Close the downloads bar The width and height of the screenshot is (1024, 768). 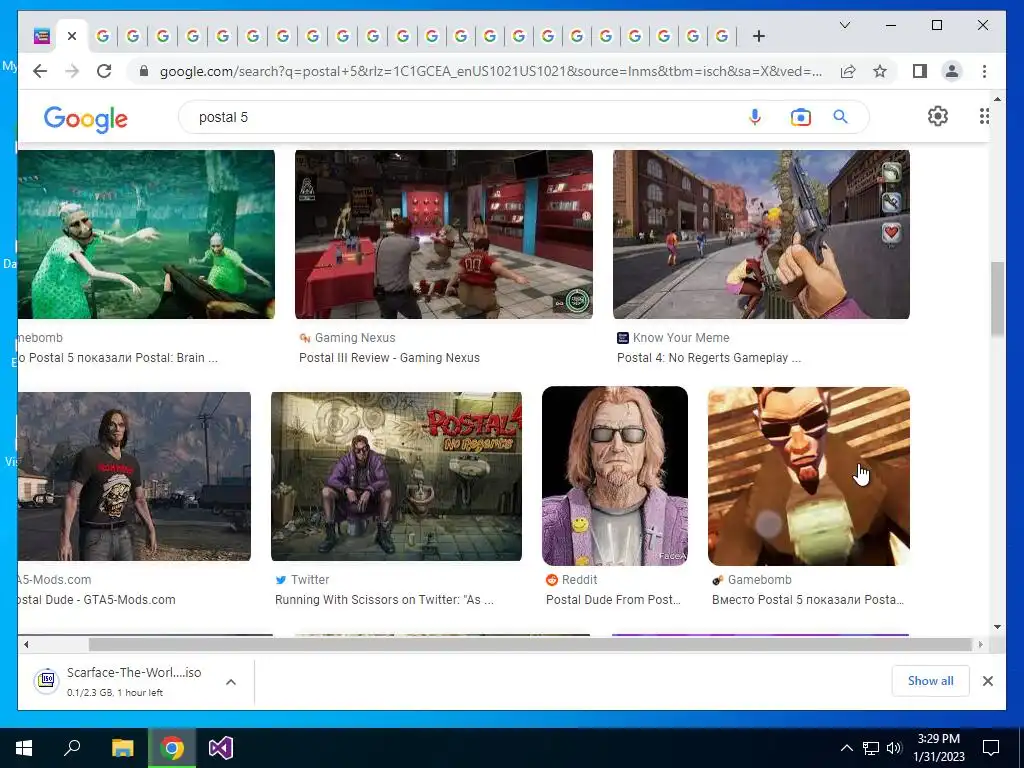(x=987, y=681)
